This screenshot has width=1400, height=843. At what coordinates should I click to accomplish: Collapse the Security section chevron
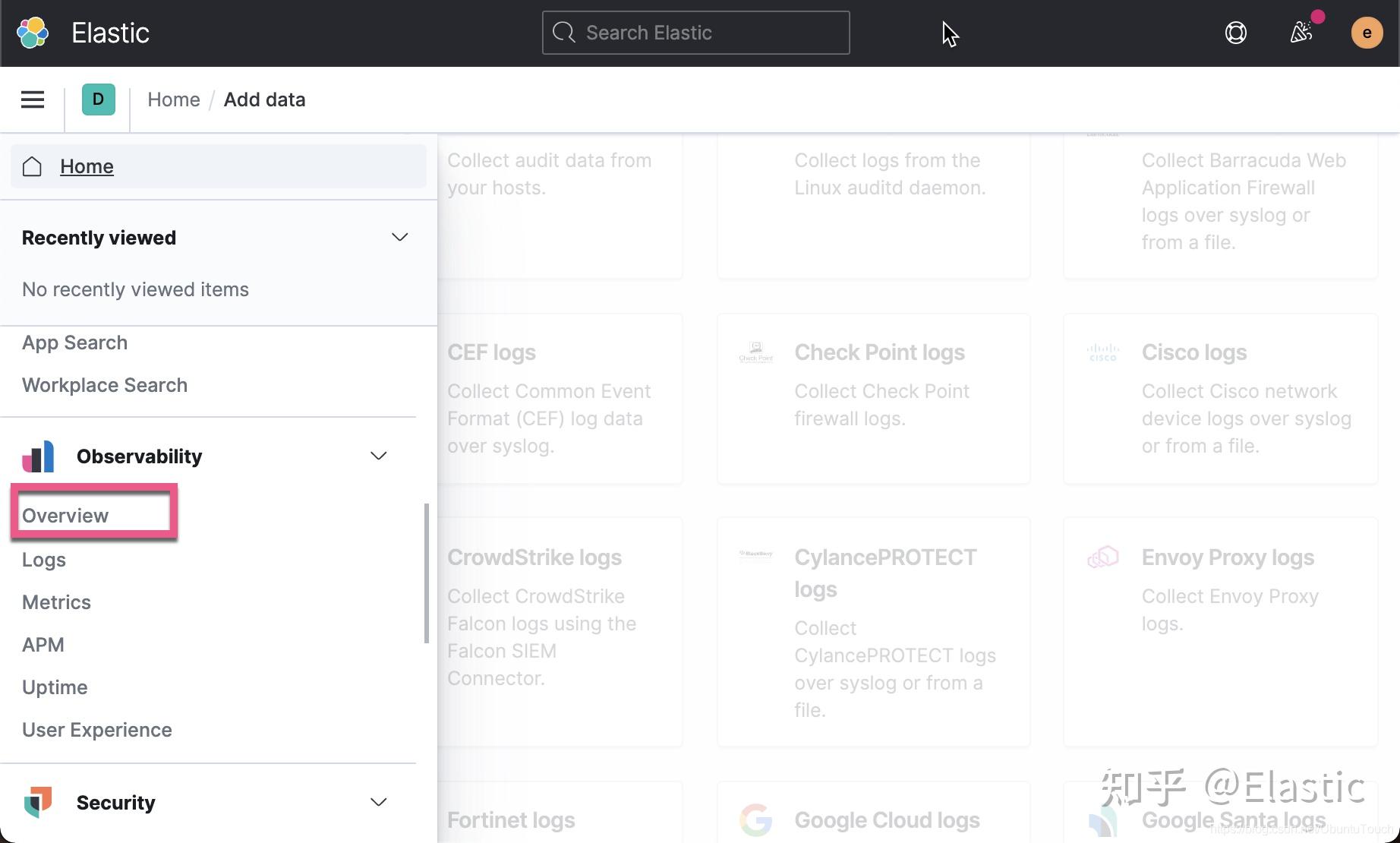pyautogui.click(x=378, y=802)
